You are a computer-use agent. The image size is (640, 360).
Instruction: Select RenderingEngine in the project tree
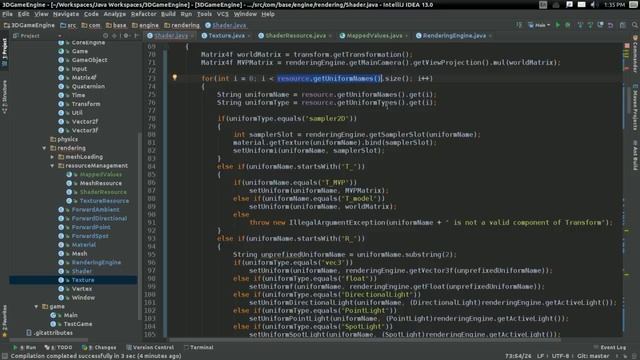(96, 262)
